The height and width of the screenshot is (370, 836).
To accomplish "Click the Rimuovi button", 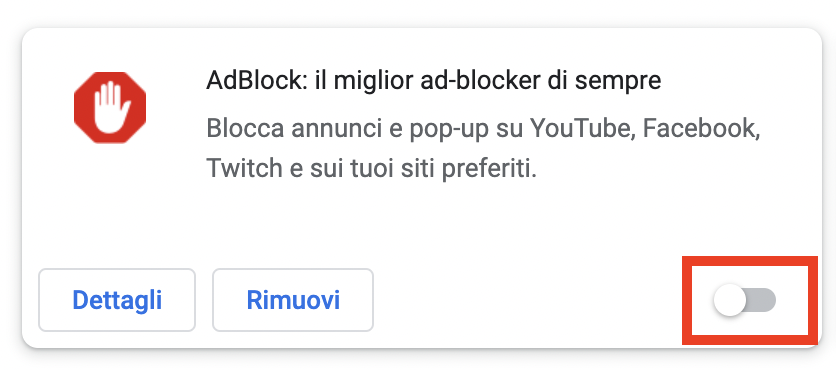I will pos(293,300).
